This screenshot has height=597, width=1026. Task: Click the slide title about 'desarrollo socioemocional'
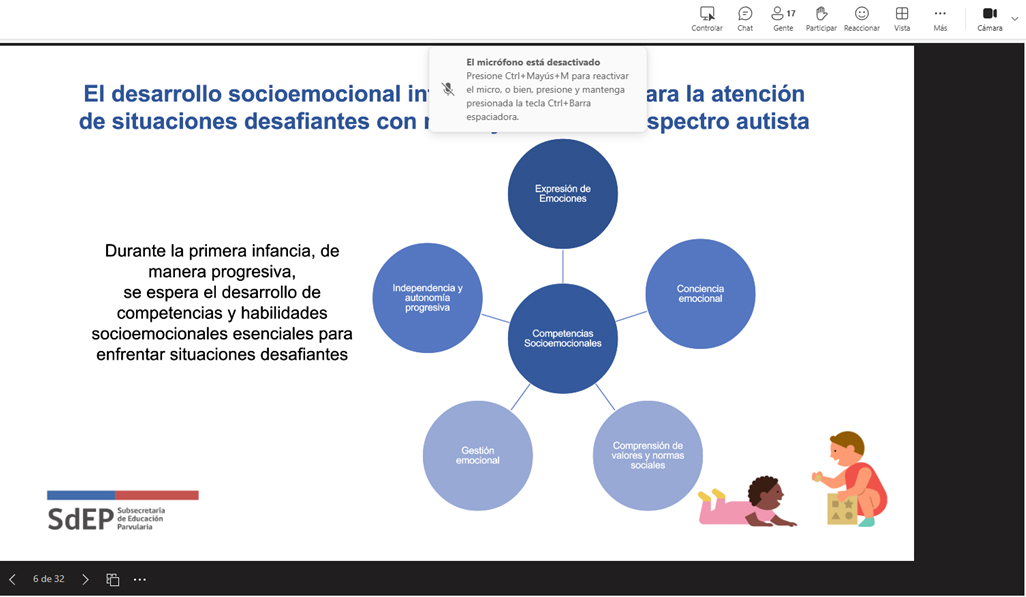coord(444,107)
